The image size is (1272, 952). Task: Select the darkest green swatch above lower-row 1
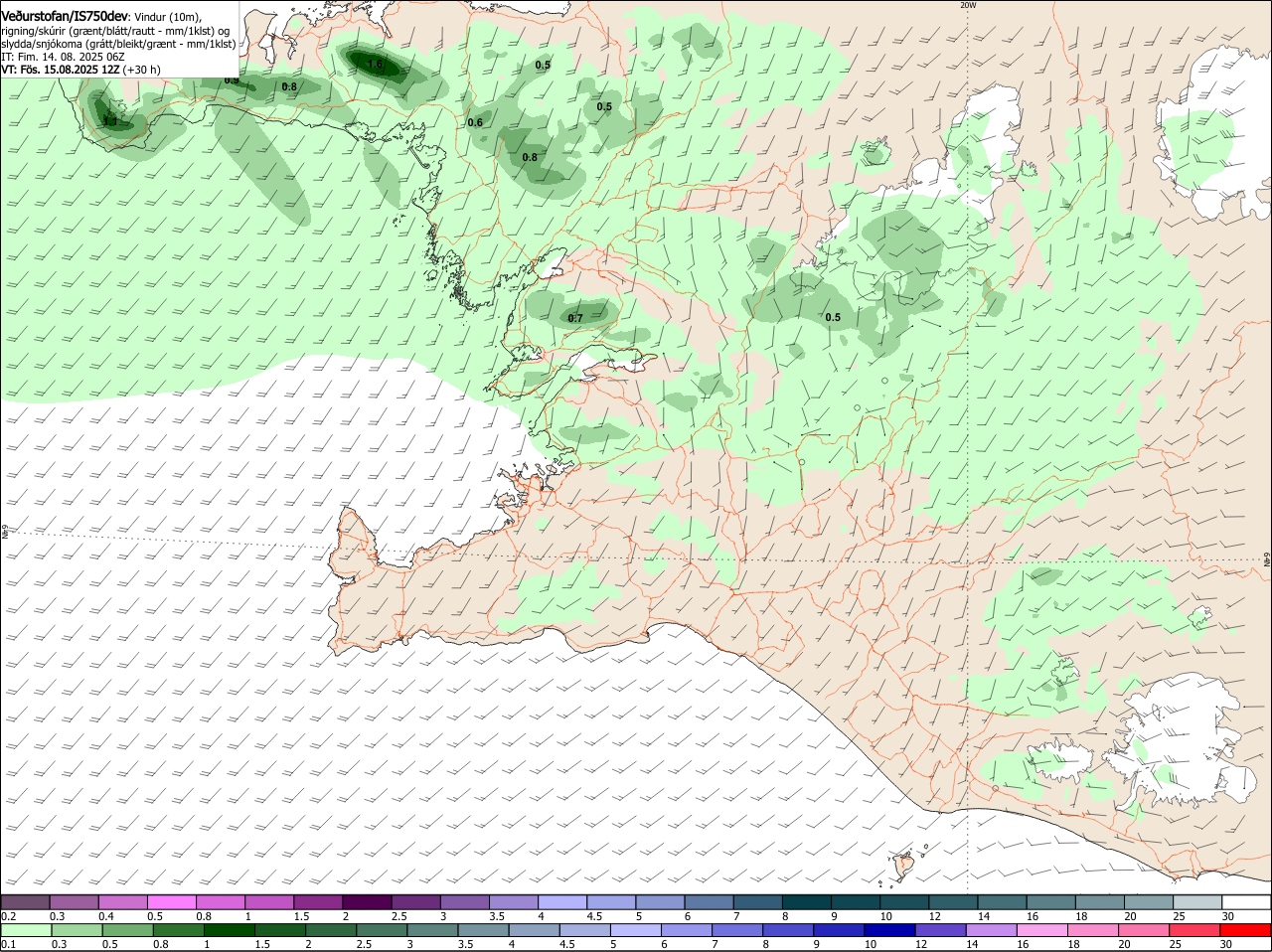tap(229, 930)
